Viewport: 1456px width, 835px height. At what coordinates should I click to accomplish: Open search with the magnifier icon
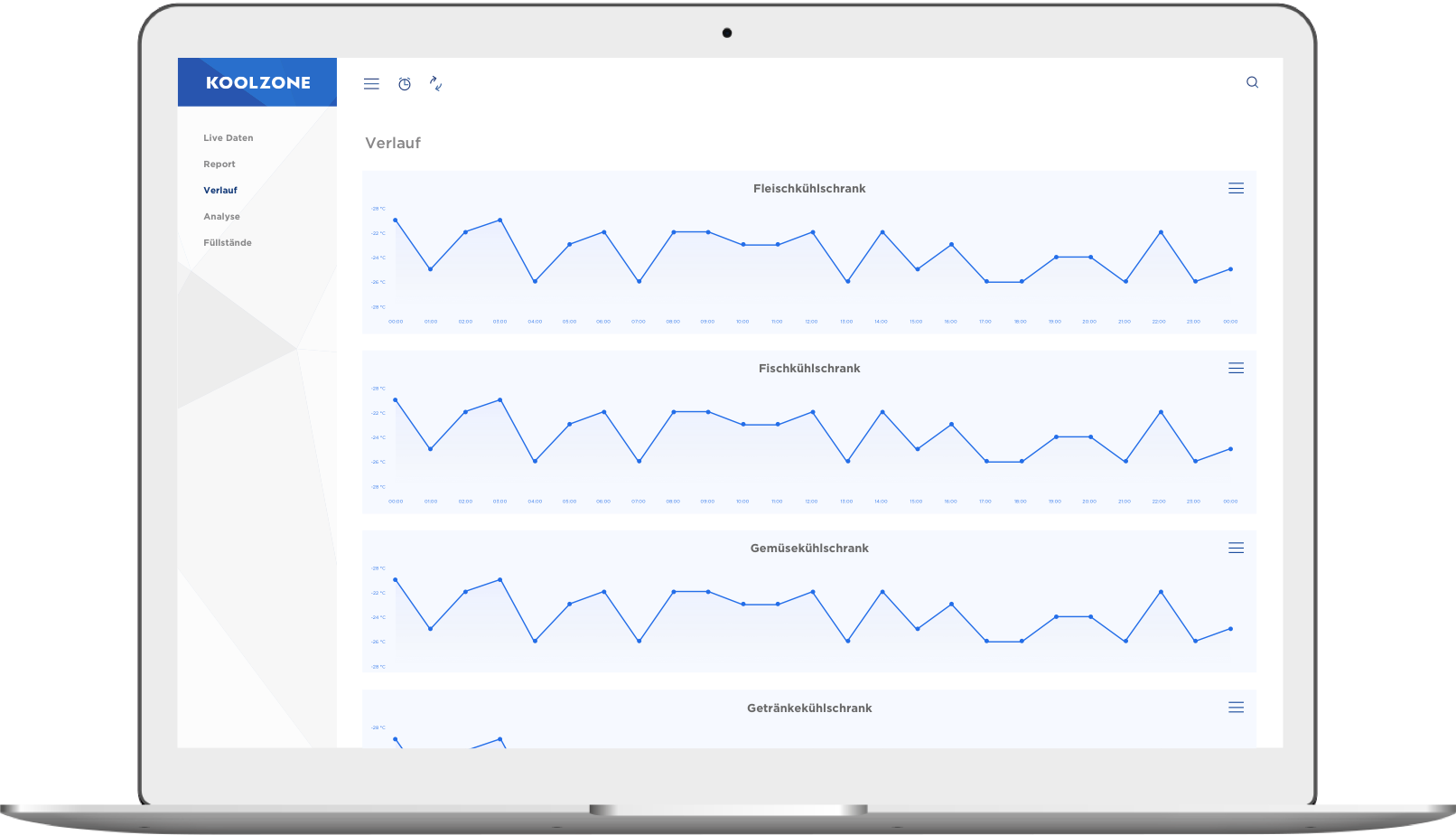[1252, 81]
